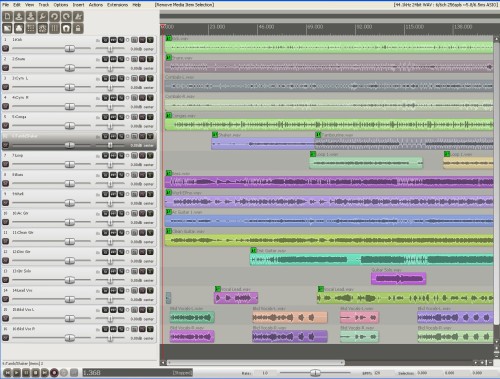Click the horizontal arrange scrollbar
Screen dimensions: 500x379
tap(256, 362)
